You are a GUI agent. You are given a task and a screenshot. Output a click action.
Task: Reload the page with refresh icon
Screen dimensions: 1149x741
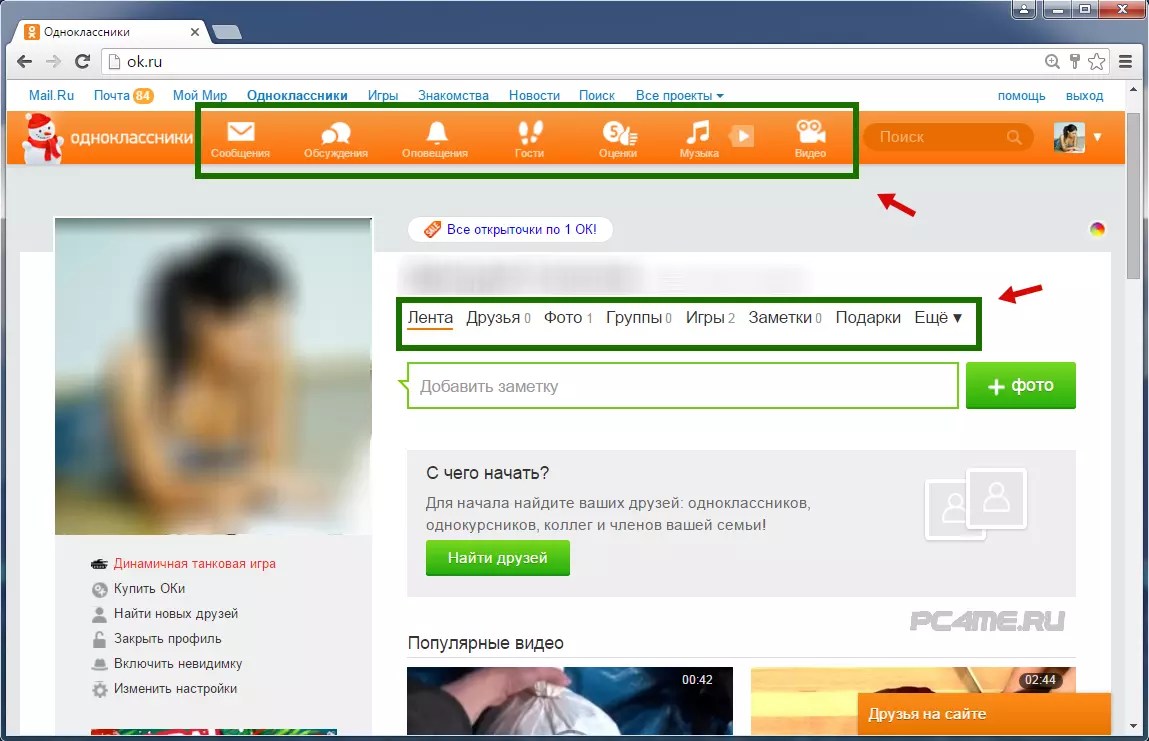(x=83, y=62)
